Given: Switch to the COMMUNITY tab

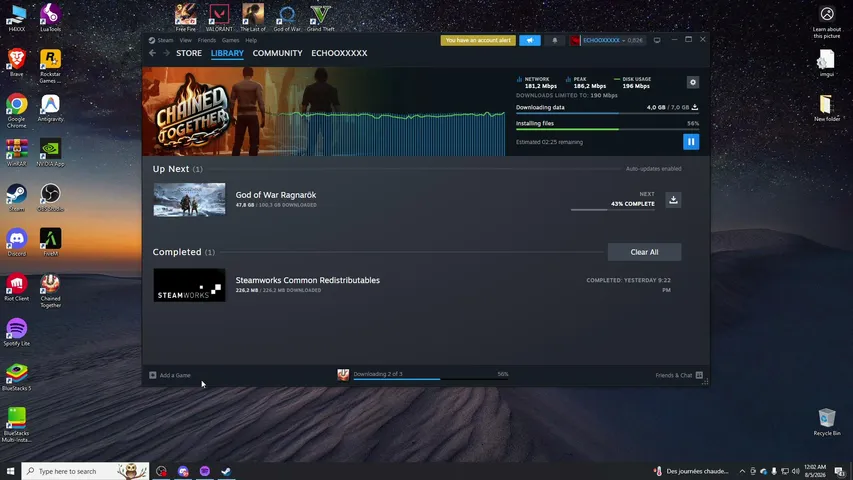Looking at the screenshot, I should pyautogui.click(x=277, y=53).
